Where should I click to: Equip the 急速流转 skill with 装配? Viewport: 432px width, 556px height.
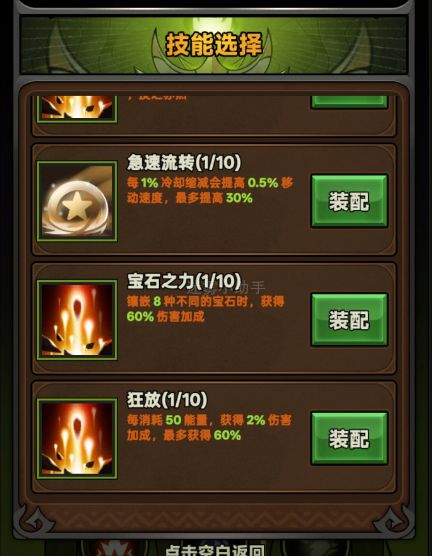[349, 201]
